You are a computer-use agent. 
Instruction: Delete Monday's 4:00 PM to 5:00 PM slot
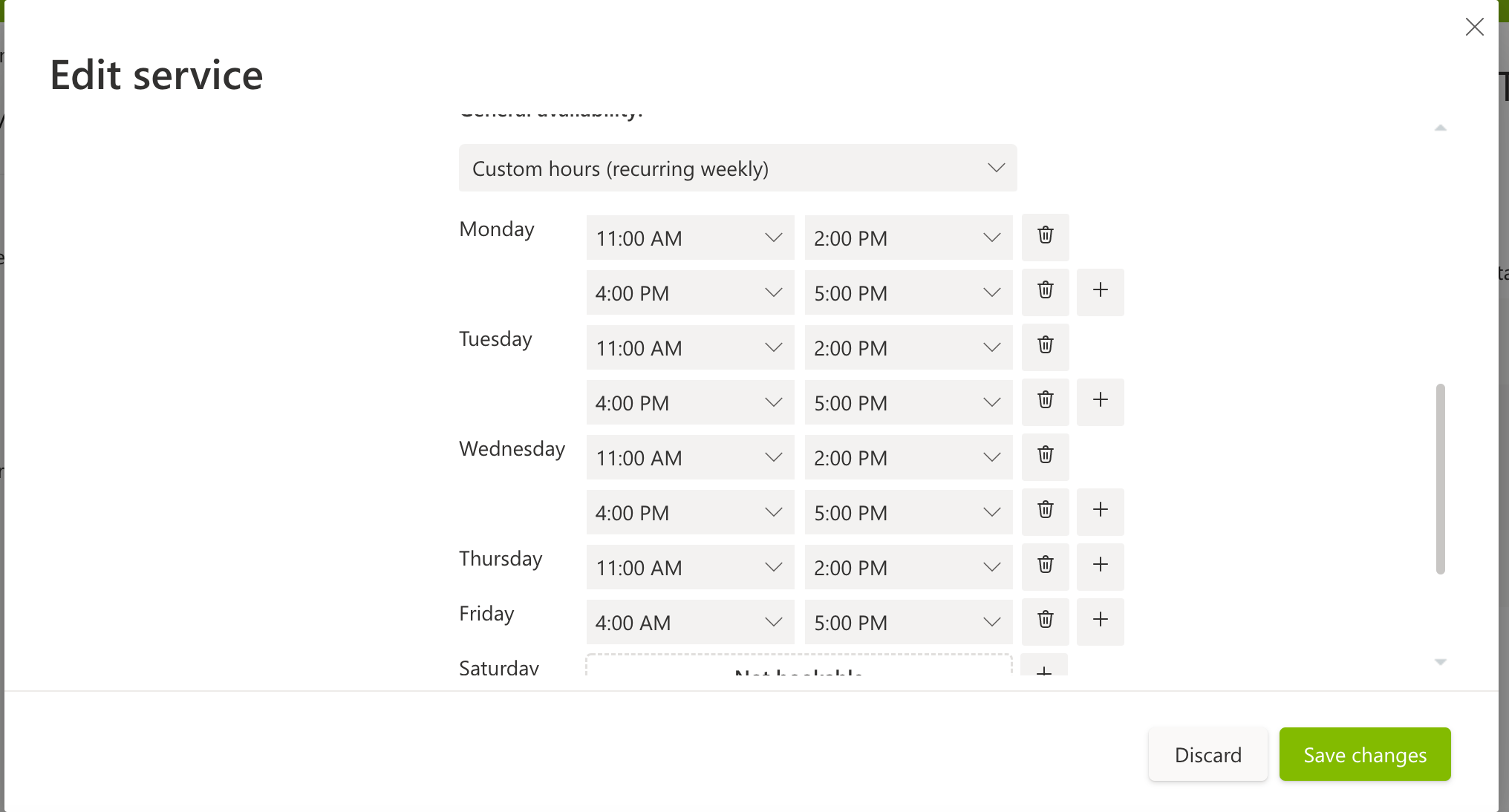click(x=1045, y=292)
